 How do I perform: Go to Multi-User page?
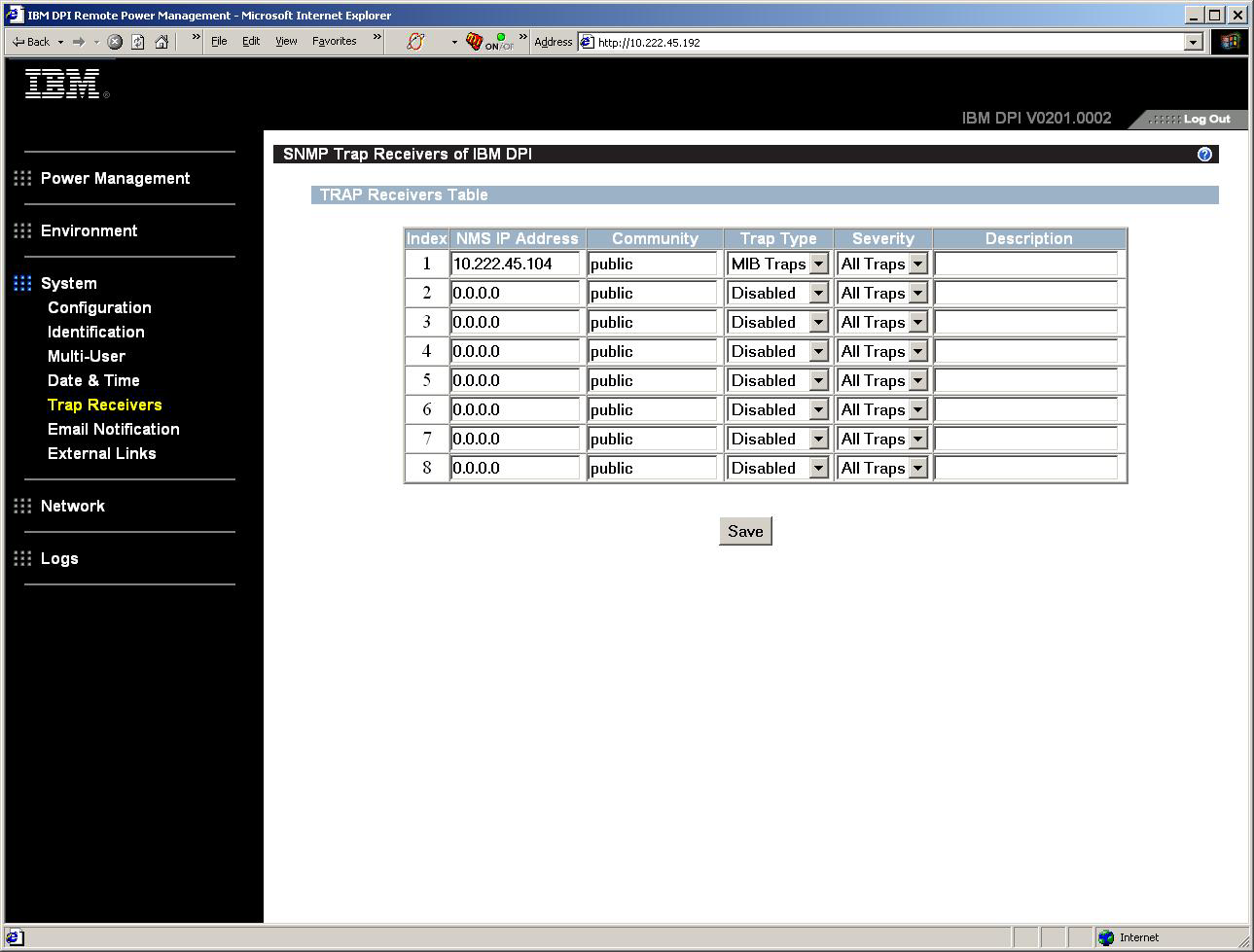86,356
